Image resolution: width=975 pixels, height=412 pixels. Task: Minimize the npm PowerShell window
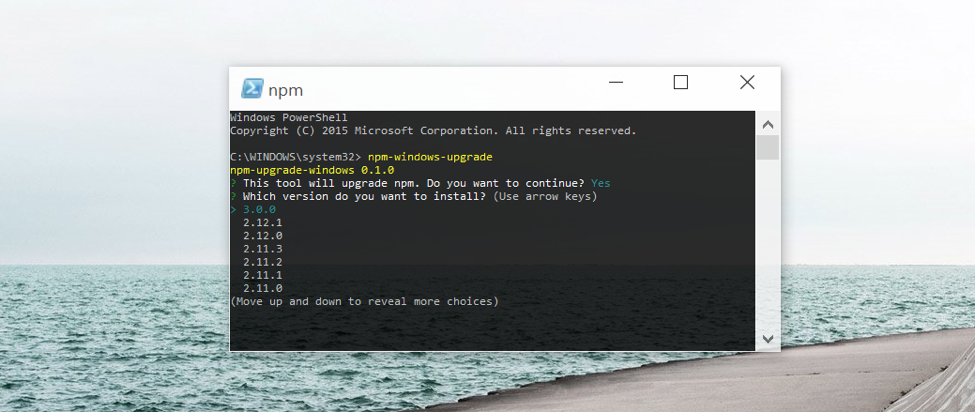pyautogui.click(x=614, y=83)
